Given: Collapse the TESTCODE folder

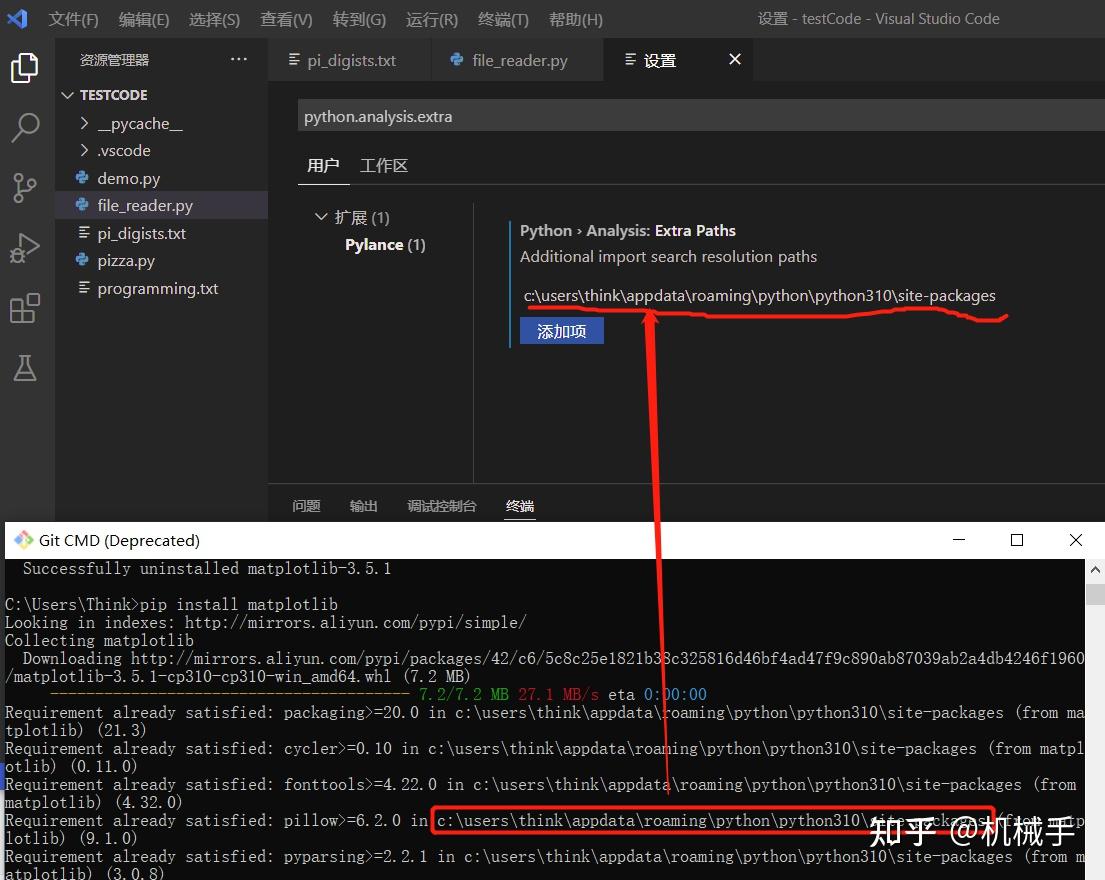Looking at the screenshot, I should click(68, 94).
